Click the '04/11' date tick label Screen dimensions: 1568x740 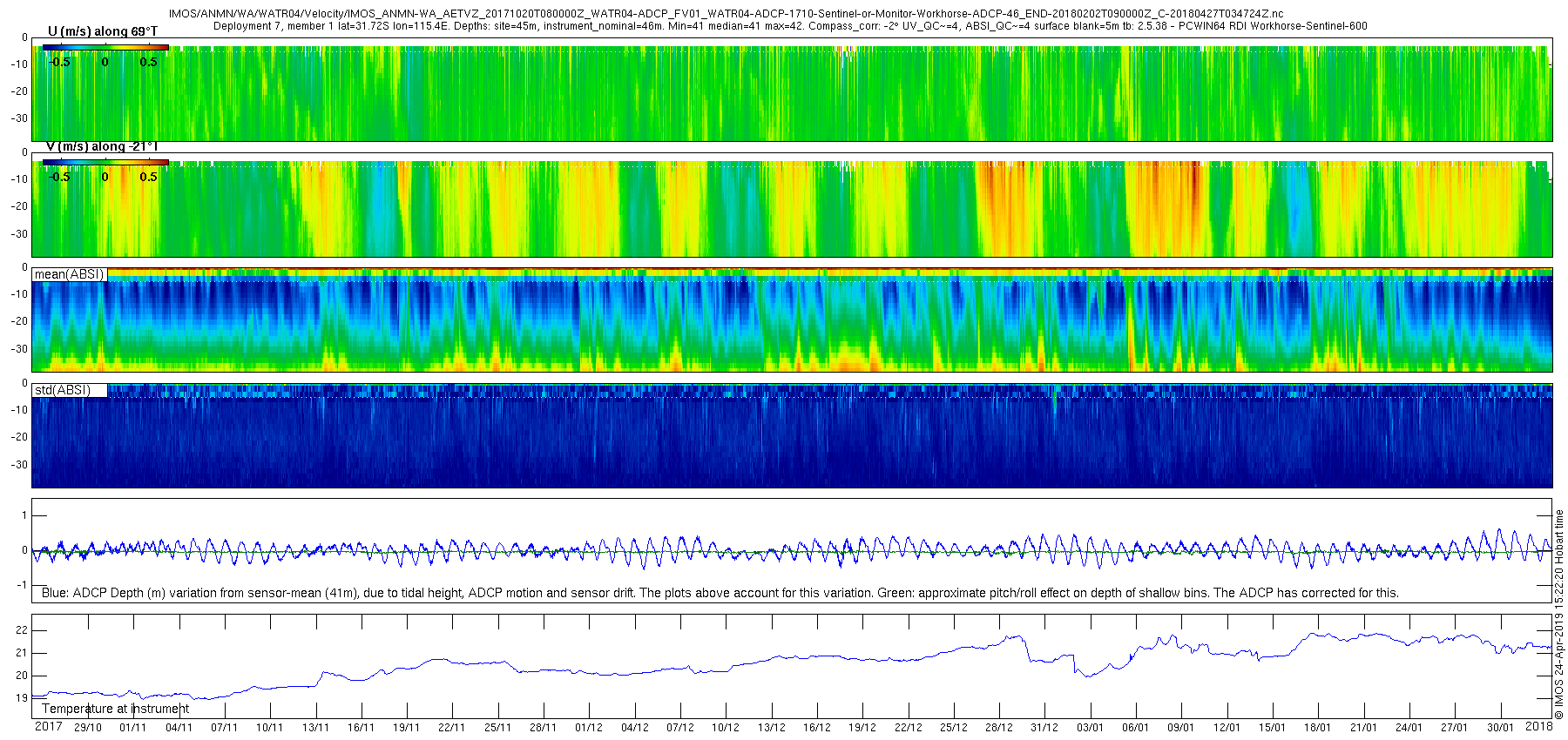pyautogui.click(x=179, y=728)
